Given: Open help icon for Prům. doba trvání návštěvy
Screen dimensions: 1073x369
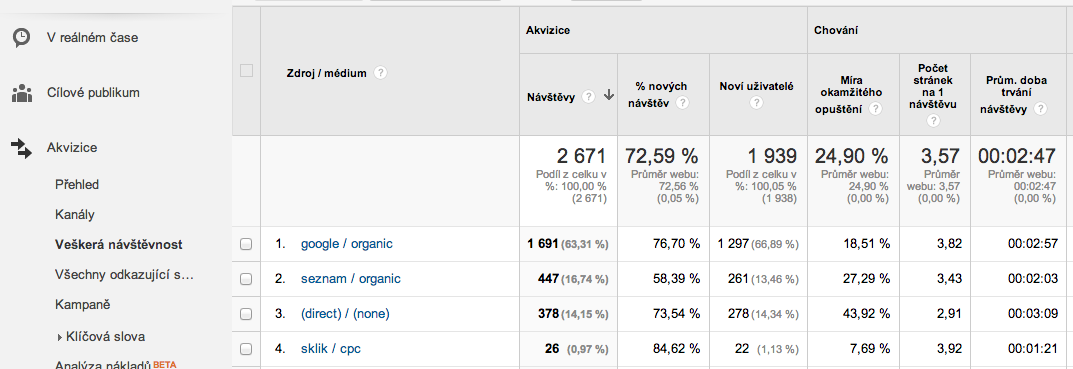Looking at the screenshot, I should [1040, 109].
